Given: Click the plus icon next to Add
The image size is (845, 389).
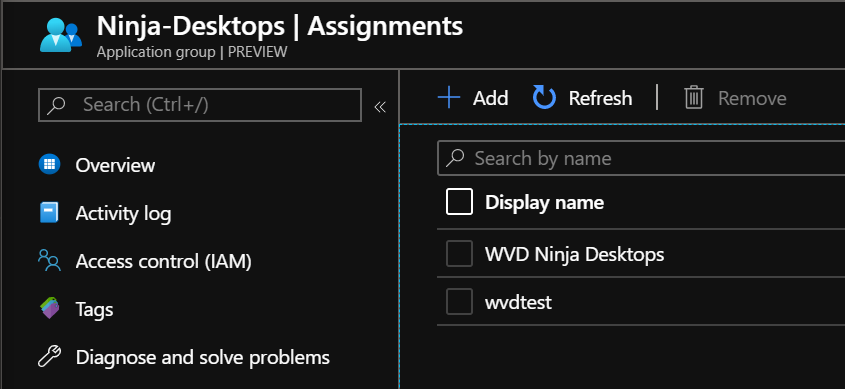Looking at the screenshot, I should (448, 98).
